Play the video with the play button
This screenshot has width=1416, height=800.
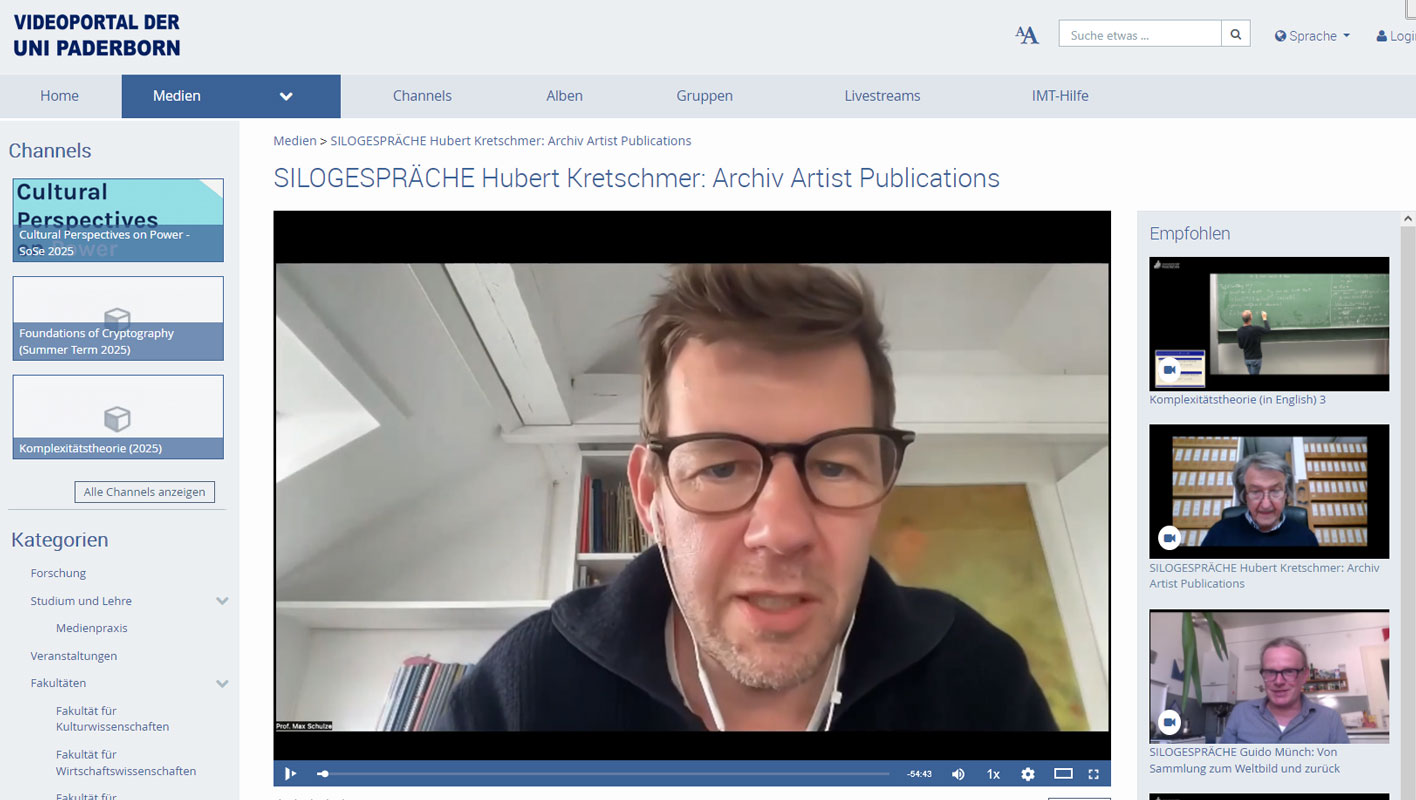pyautogui.click(x=290, y=773)
